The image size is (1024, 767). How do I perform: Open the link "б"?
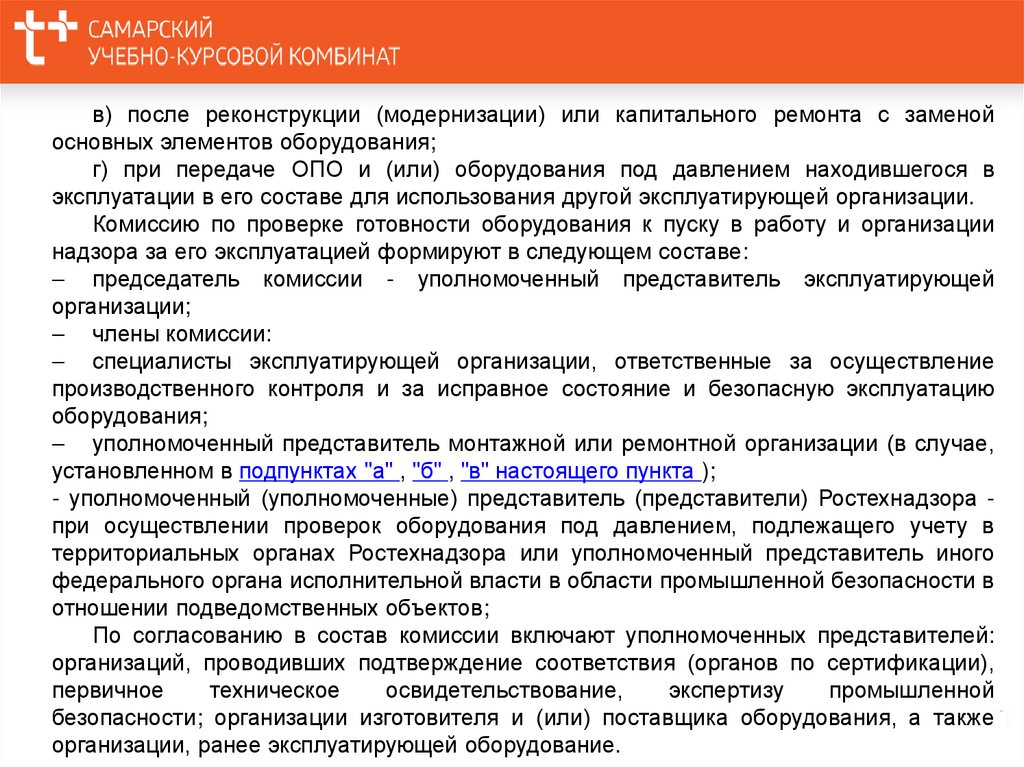pyautogui.click(x=428, y=470)
